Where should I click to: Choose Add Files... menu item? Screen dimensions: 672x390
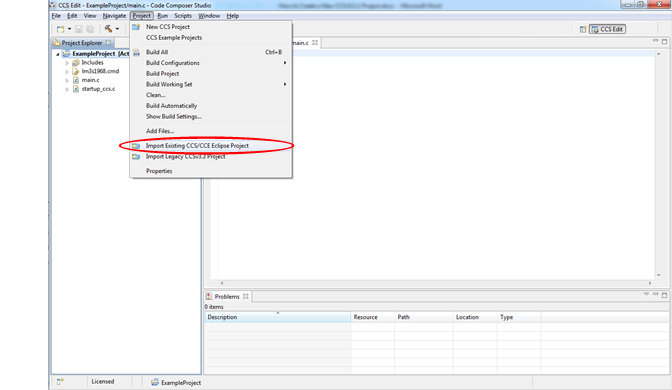tap(211, 131)
